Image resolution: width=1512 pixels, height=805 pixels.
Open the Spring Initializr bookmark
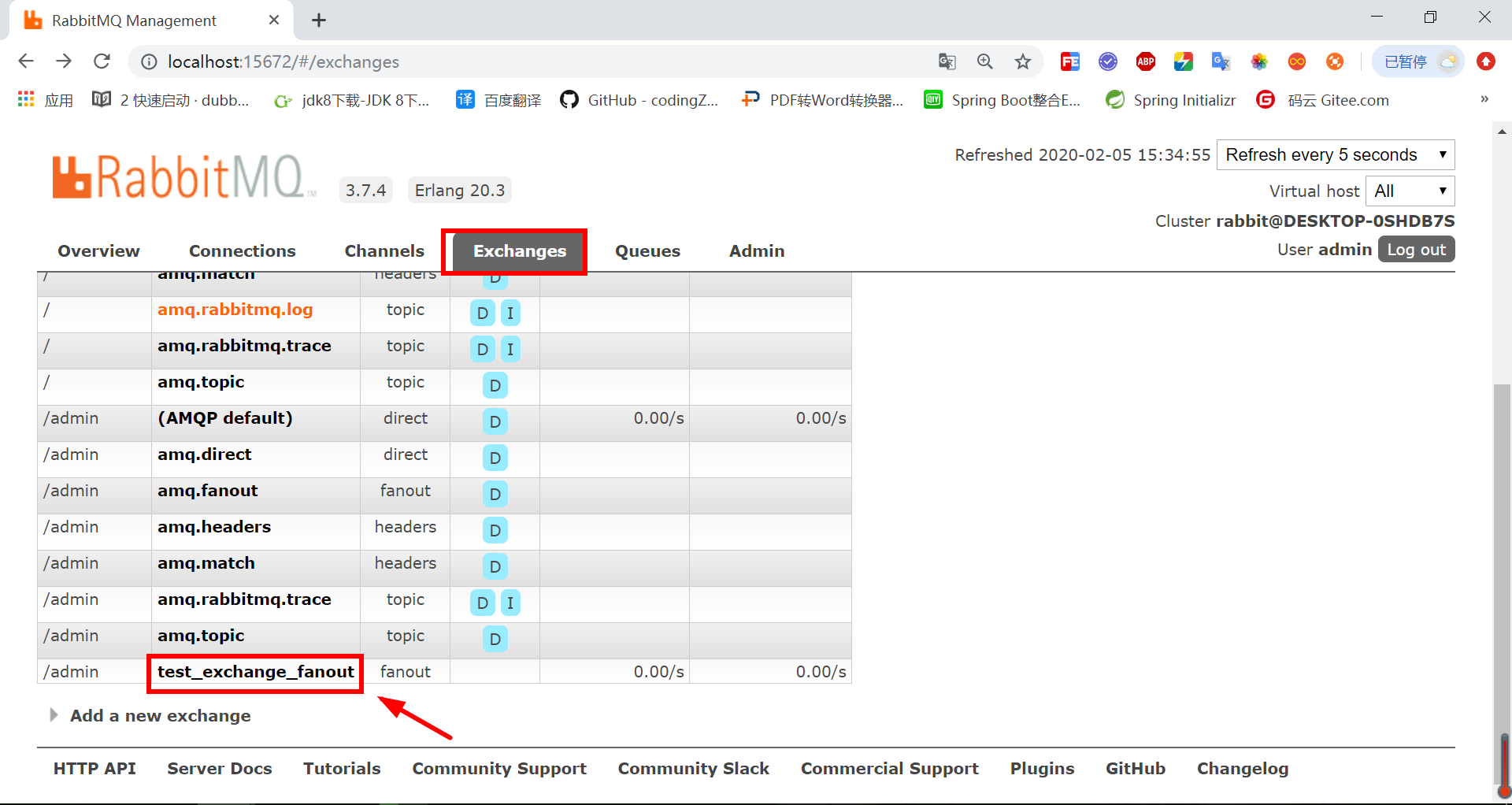click(x=1170, y=100)
